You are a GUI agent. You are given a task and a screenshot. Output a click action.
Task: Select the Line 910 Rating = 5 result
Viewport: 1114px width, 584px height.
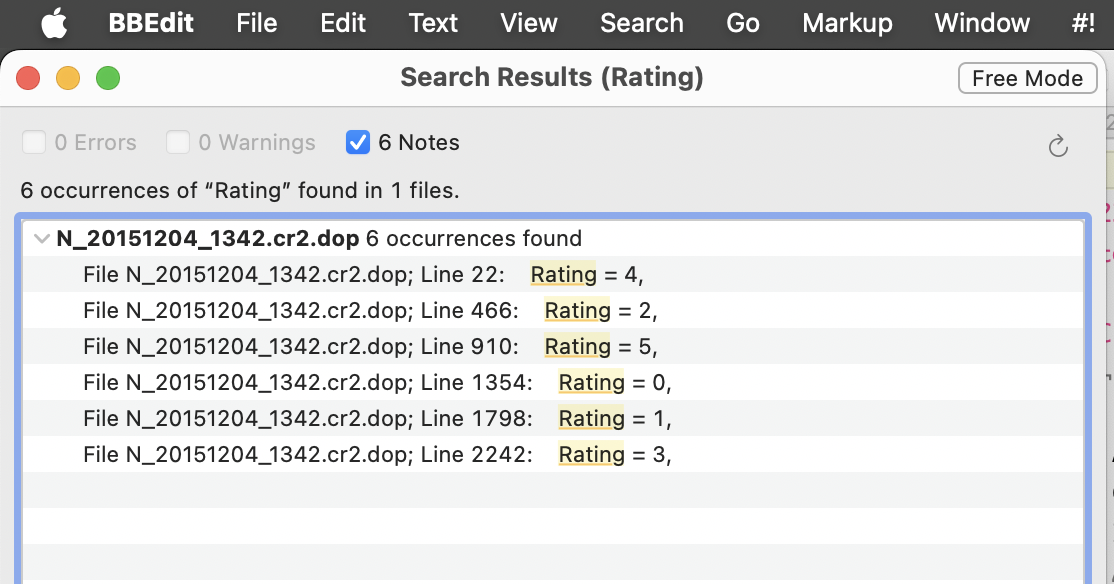click(553, 347)
